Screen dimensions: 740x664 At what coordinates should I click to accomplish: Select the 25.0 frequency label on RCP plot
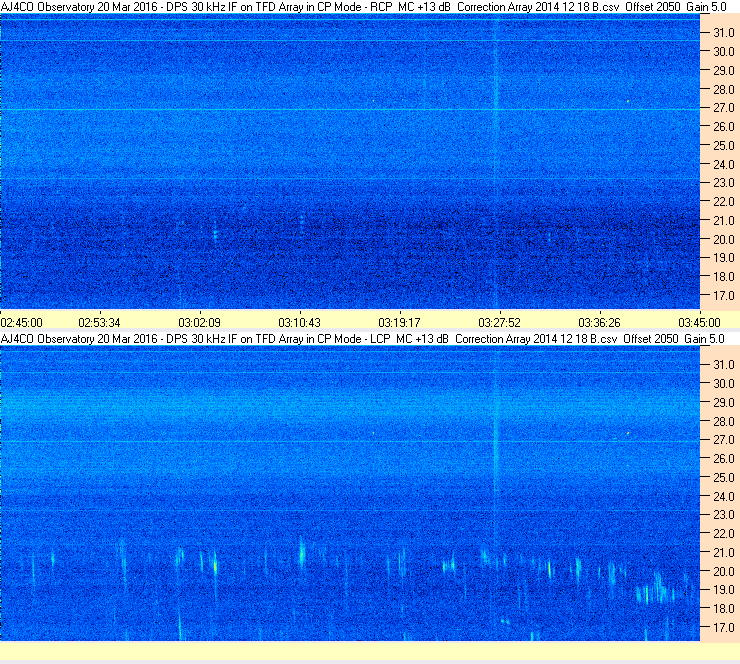point(724,146)
